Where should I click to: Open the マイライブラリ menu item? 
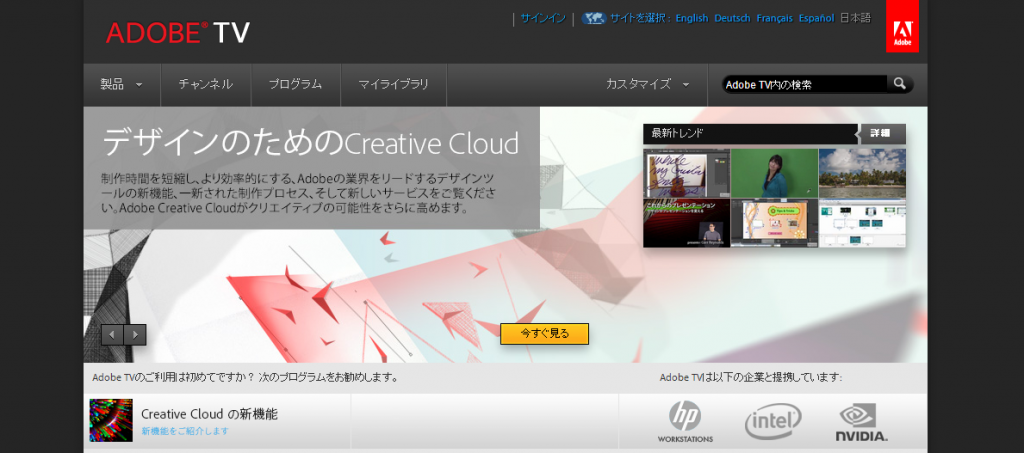[x=394, y=84]
